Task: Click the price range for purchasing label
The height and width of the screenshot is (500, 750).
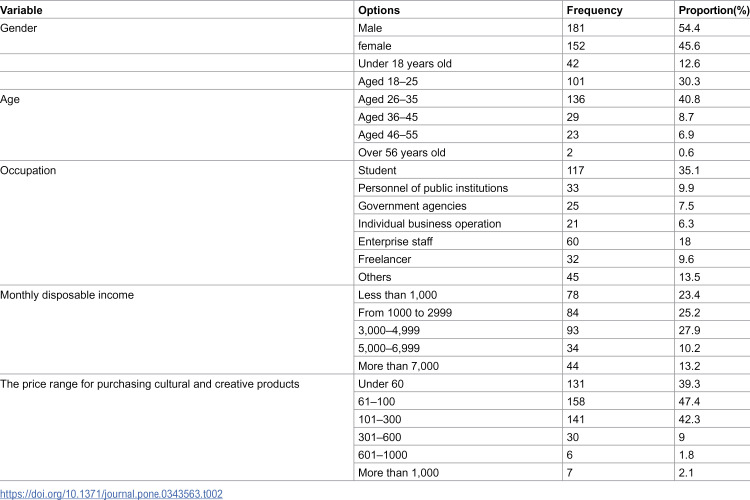Action: (x=150, y=384)
